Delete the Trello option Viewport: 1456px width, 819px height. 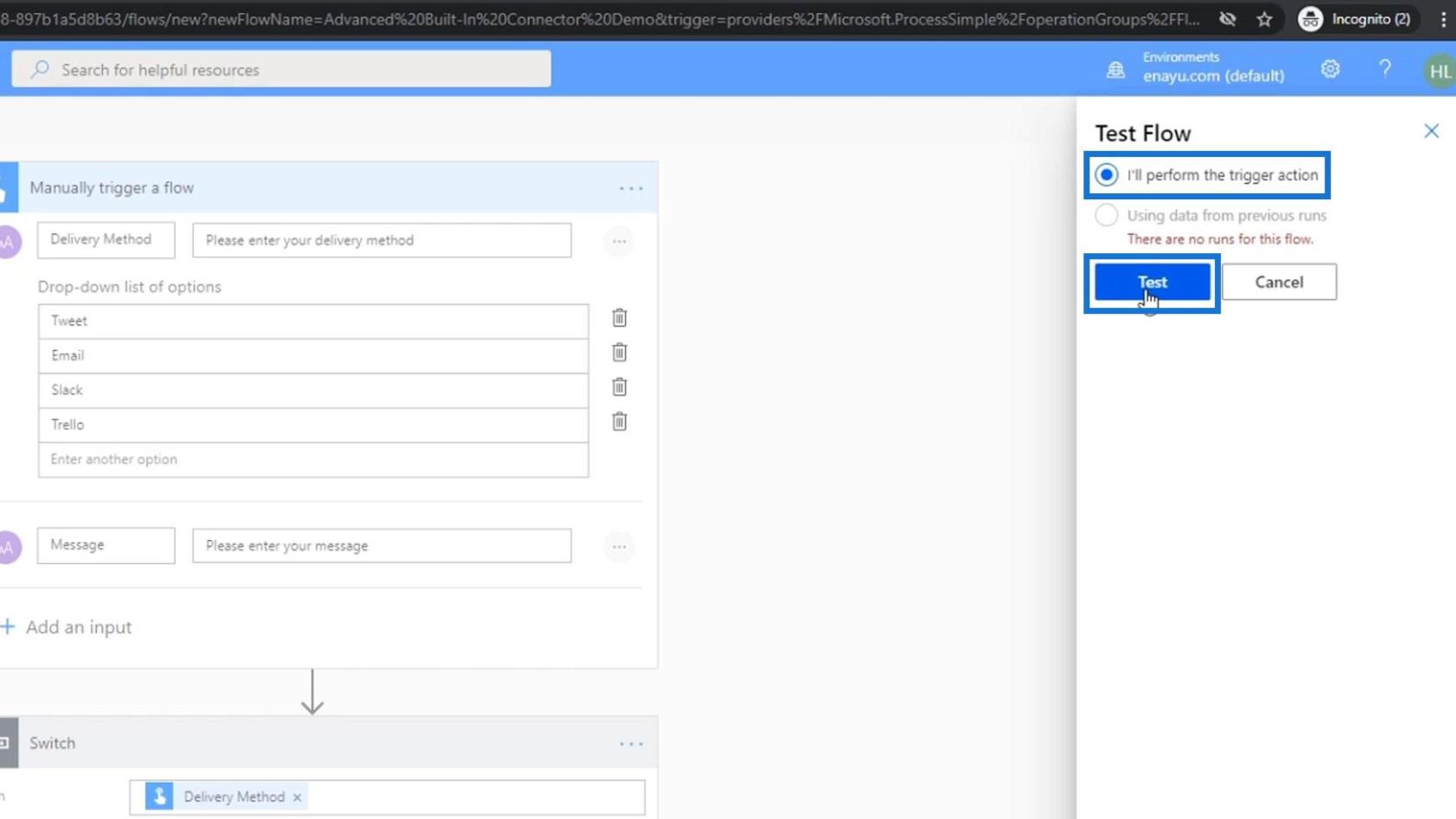619,422
